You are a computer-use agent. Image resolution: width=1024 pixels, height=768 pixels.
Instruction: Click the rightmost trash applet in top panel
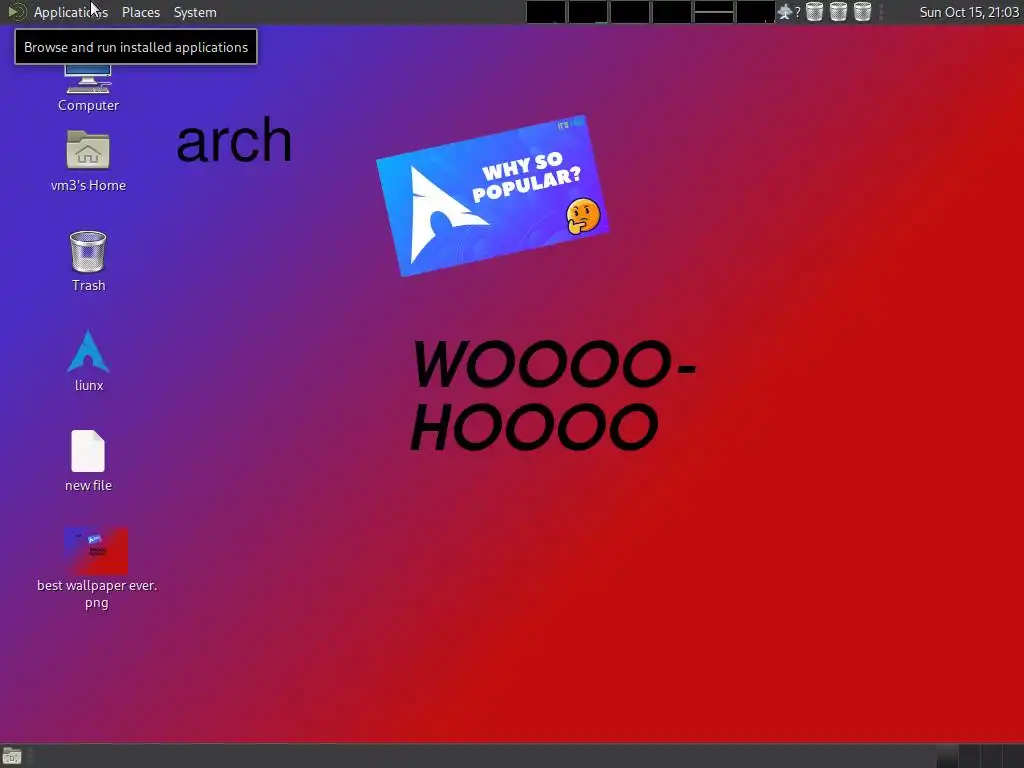coord(863,12)
